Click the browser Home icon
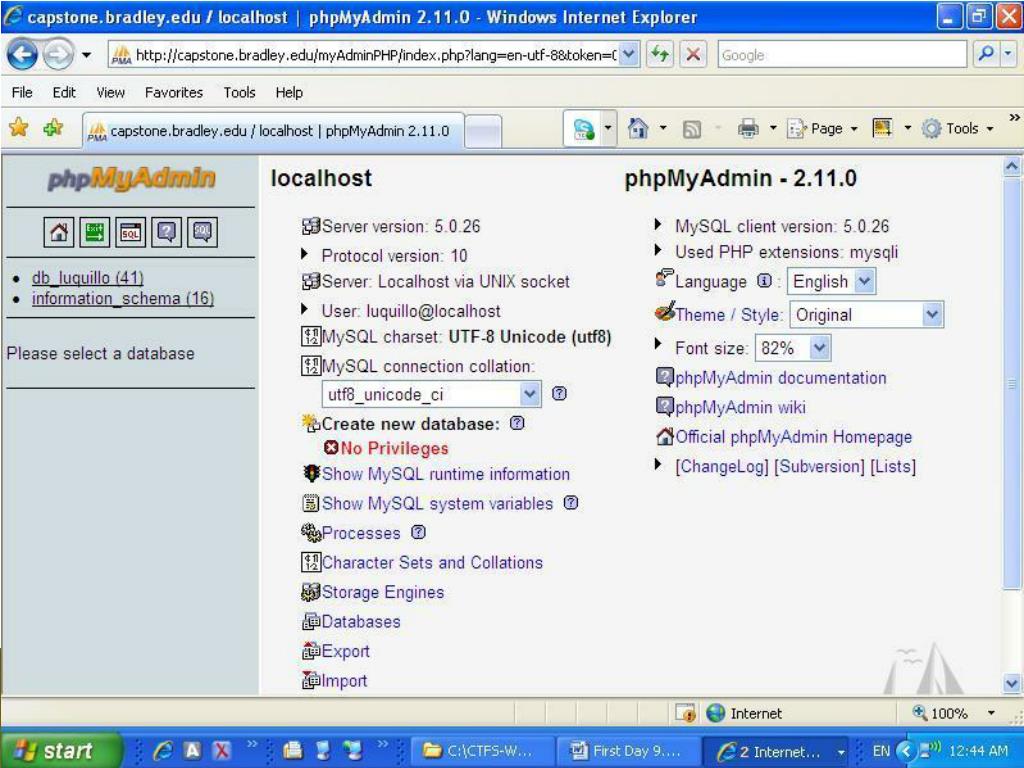Image resolution: width=1024 pixels, height=768 pixels. pos(637,128)
